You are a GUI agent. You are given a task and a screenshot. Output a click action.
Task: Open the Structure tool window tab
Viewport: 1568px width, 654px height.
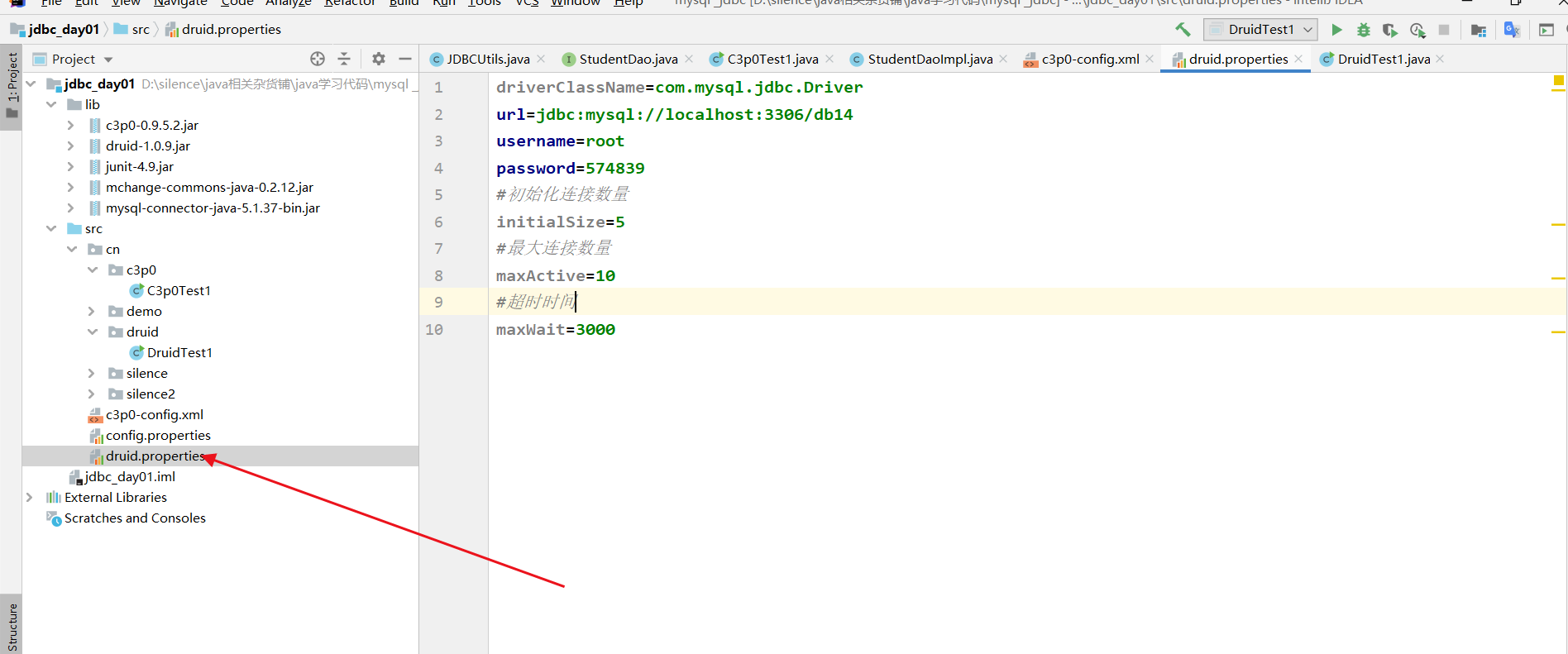12,626
